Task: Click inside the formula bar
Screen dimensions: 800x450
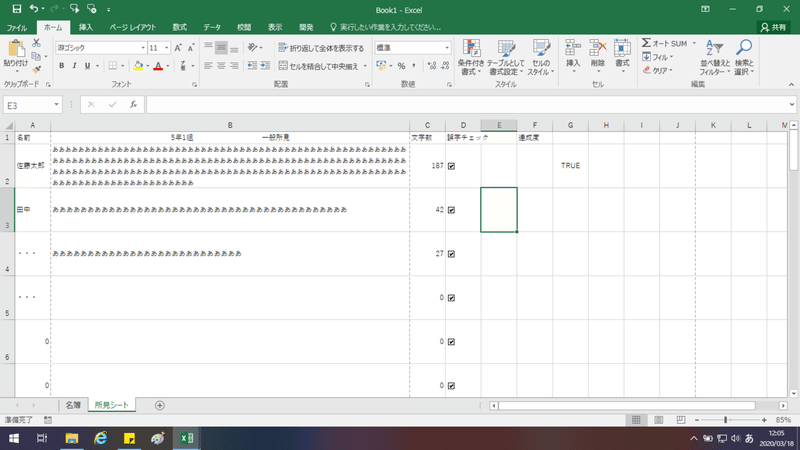Action: pyautogui.click(x=467, y=105)
